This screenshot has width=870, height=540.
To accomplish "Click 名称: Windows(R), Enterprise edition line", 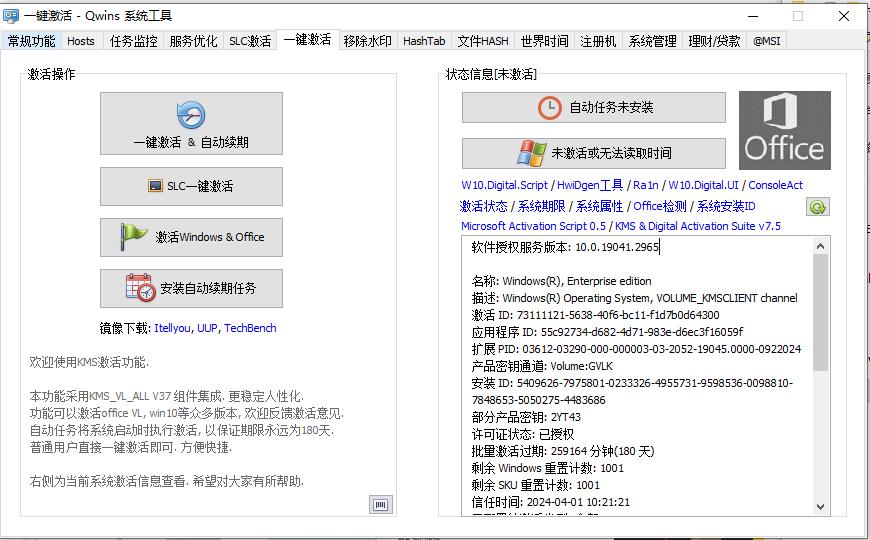I will click(x=561, y=281).
